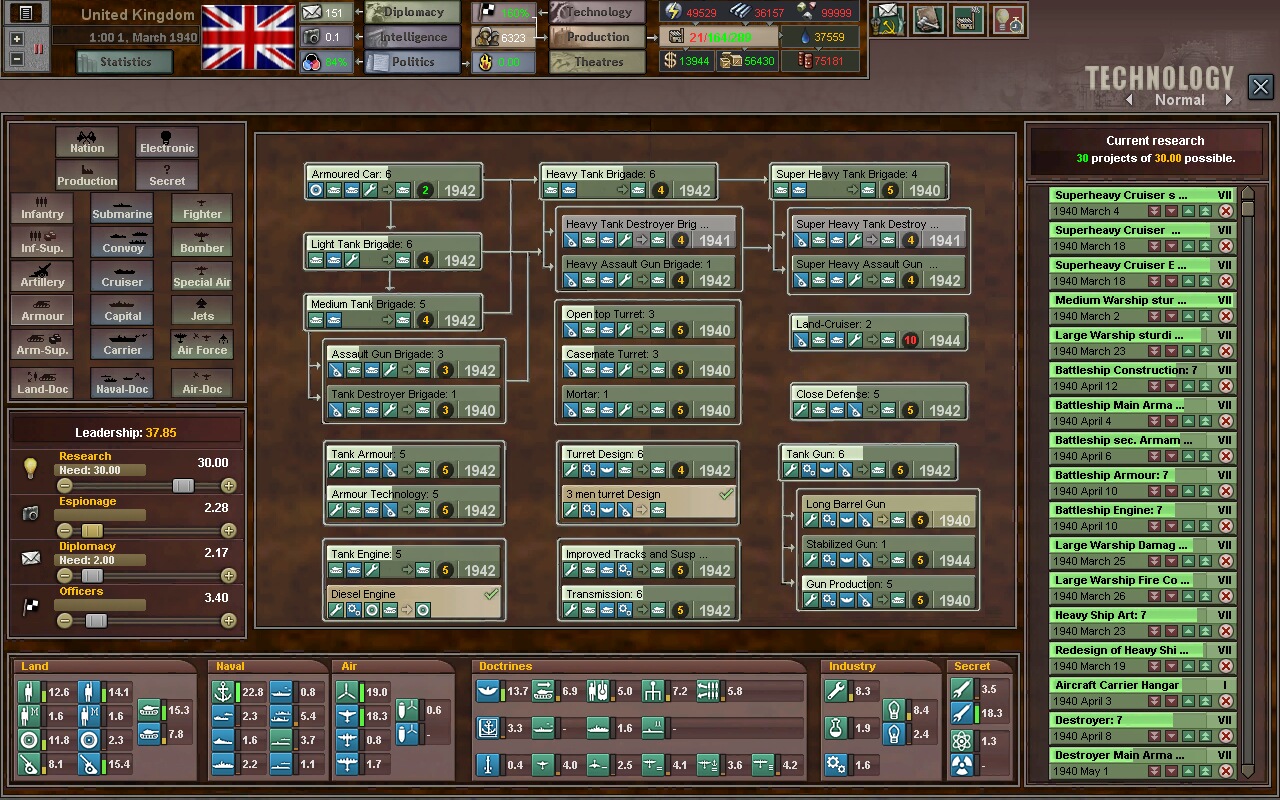Move Battleship Armour down one slot
The height and width of the screenshot is (800, 1280).
coord(1172,491)
